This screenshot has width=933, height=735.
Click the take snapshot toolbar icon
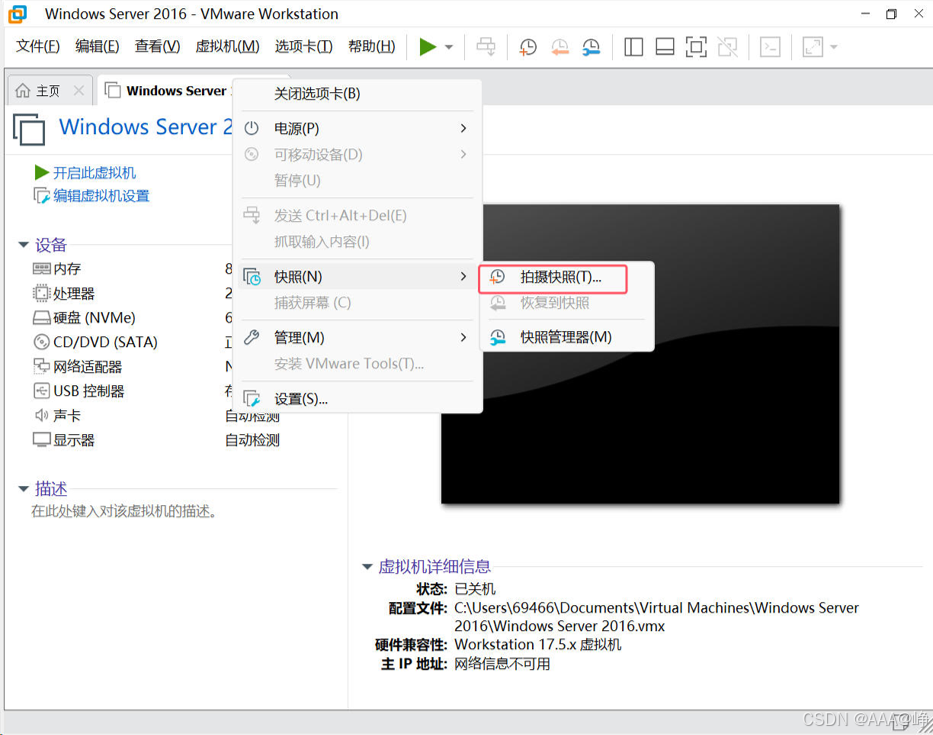click(x=528, y=47)
